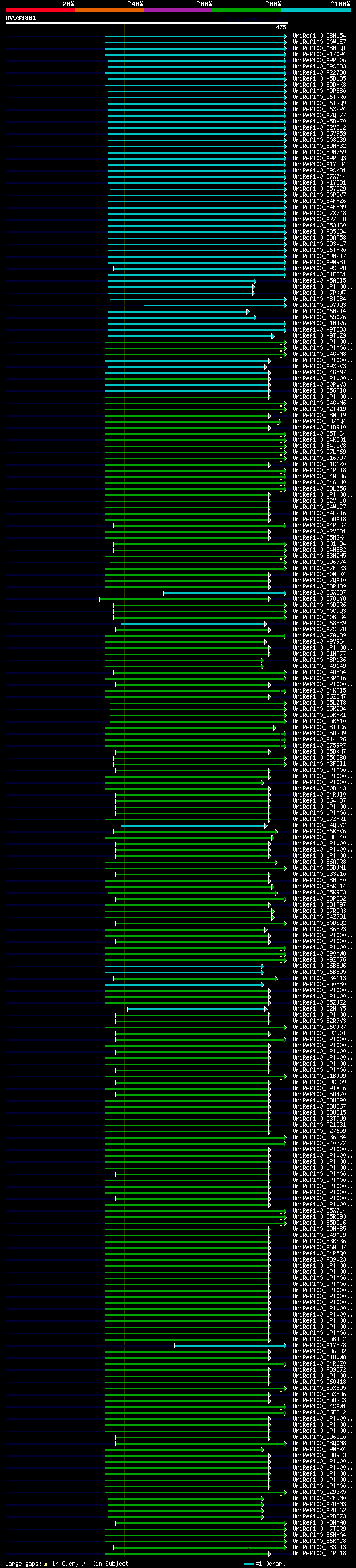Open hit UniRef100_C6THR0
356x1568 pixels.
pyautogui.click(x=319, y=250)
